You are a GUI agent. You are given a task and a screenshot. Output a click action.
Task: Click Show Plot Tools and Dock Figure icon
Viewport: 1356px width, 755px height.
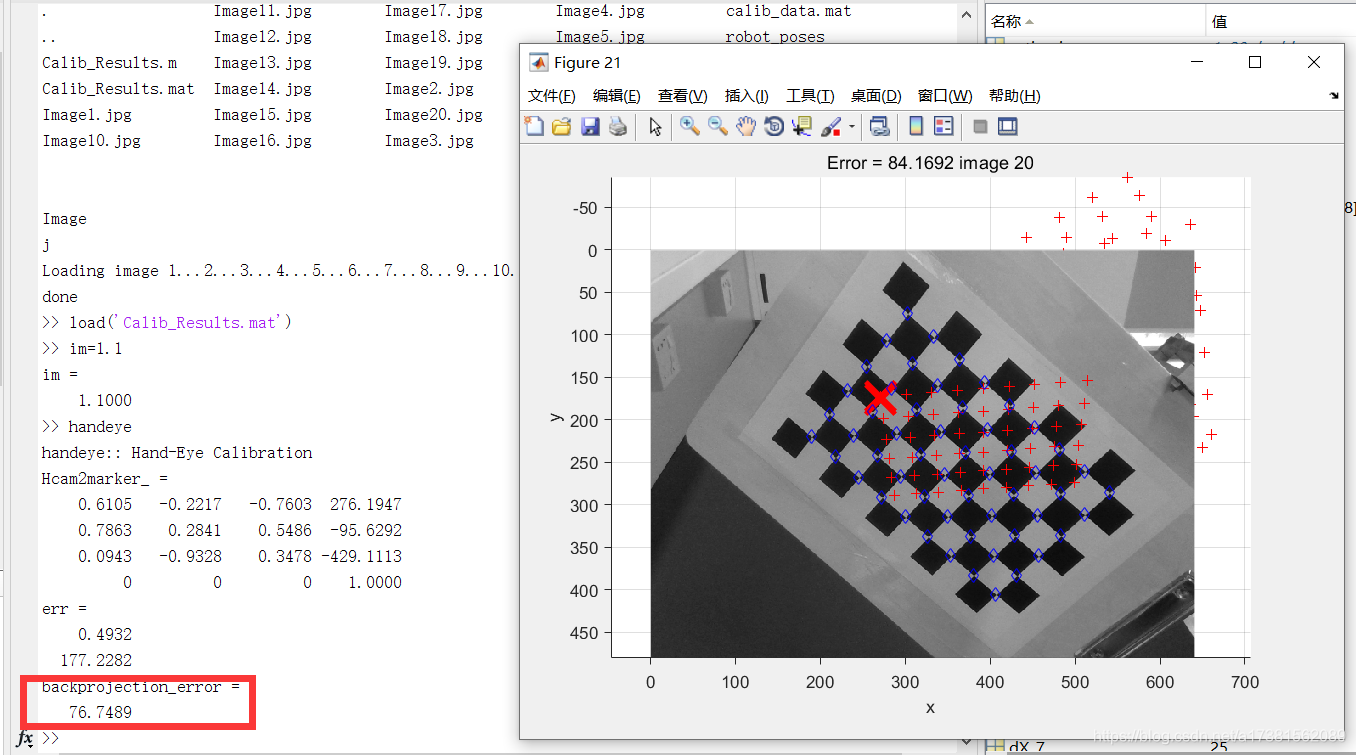1007,126
